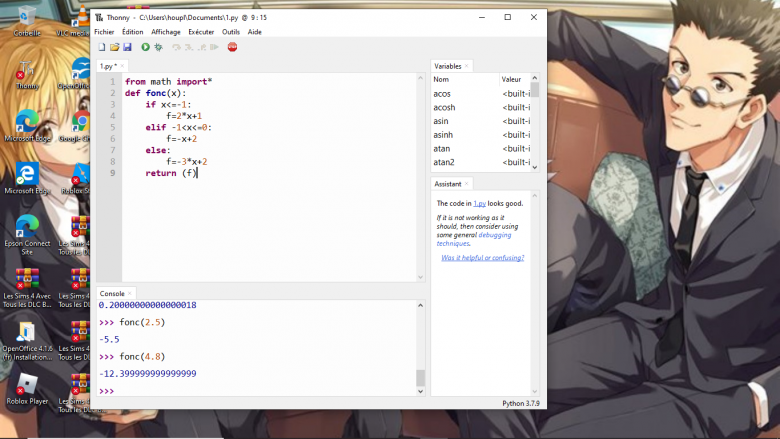Open the Outils menu
This screenshot has height=439, width=780.
tap(230, 32)
